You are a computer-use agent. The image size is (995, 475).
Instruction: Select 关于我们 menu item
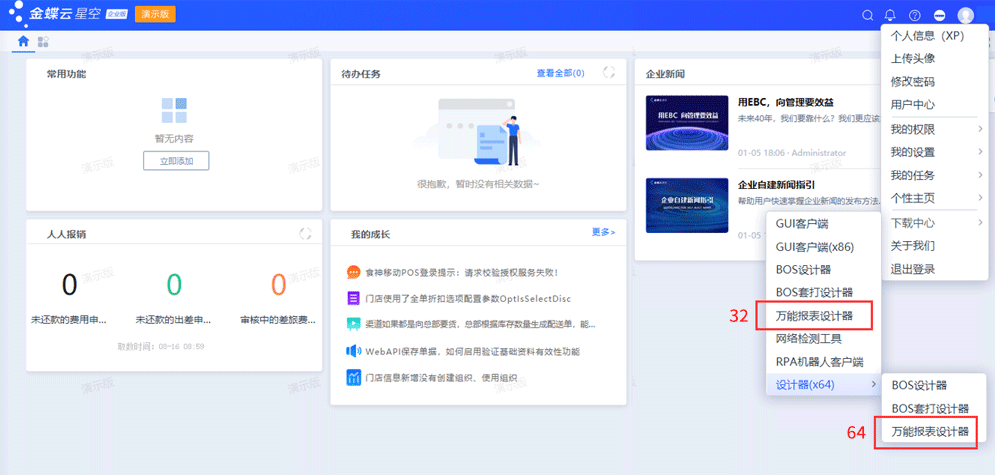pyautogui.click(x=935, y=246)
